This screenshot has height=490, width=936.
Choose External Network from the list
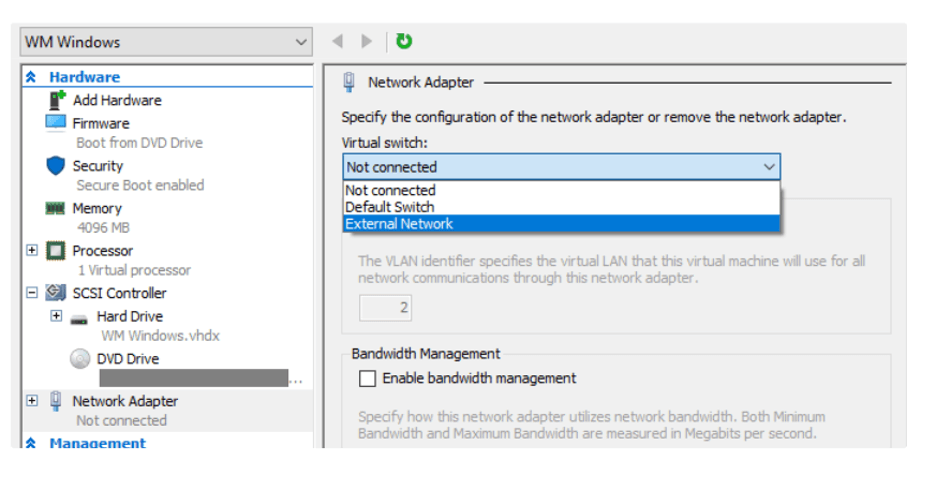pyautogui.click(x=399, y=224)
